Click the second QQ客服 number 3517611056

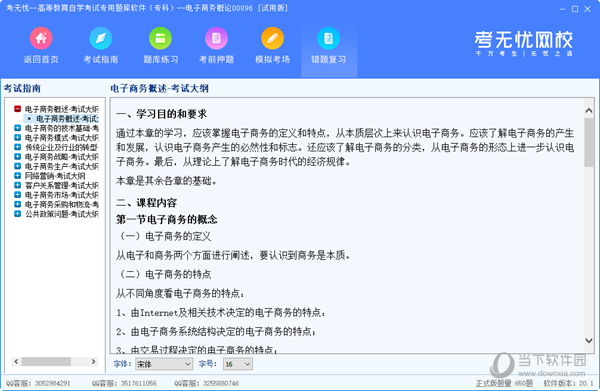(139, 383)
